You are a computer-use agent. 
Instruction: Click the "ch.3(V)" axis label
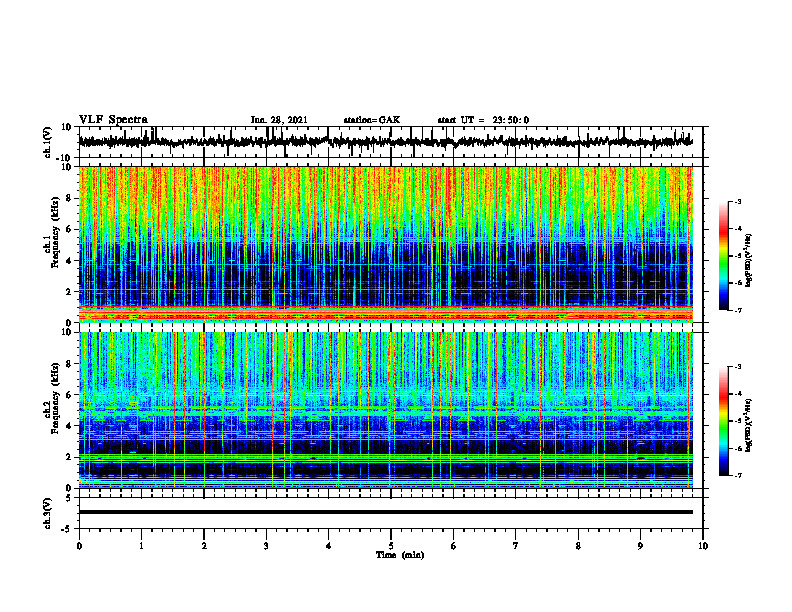(48, 513)
